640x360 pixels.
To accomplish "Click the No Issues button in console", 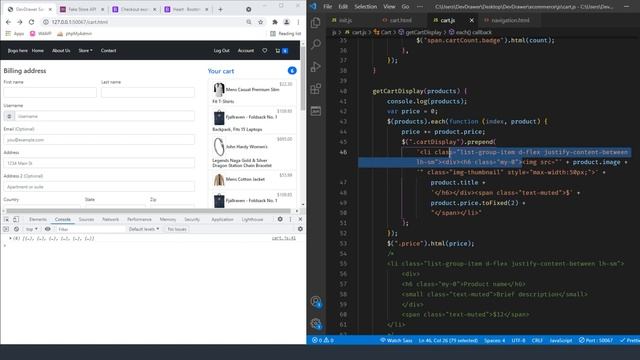I will coord(177,229).
